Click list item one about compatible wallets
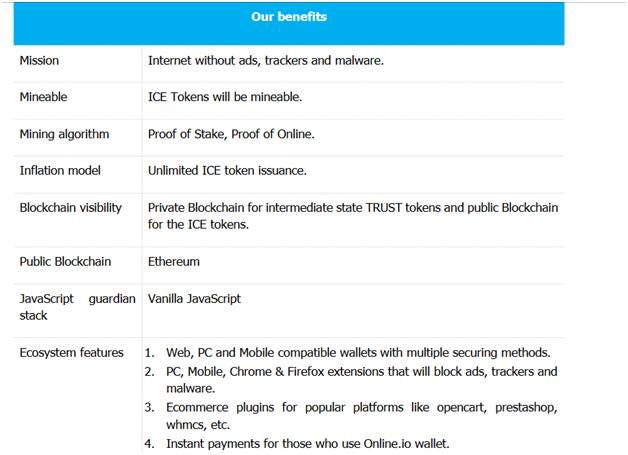 pos(348,353)
